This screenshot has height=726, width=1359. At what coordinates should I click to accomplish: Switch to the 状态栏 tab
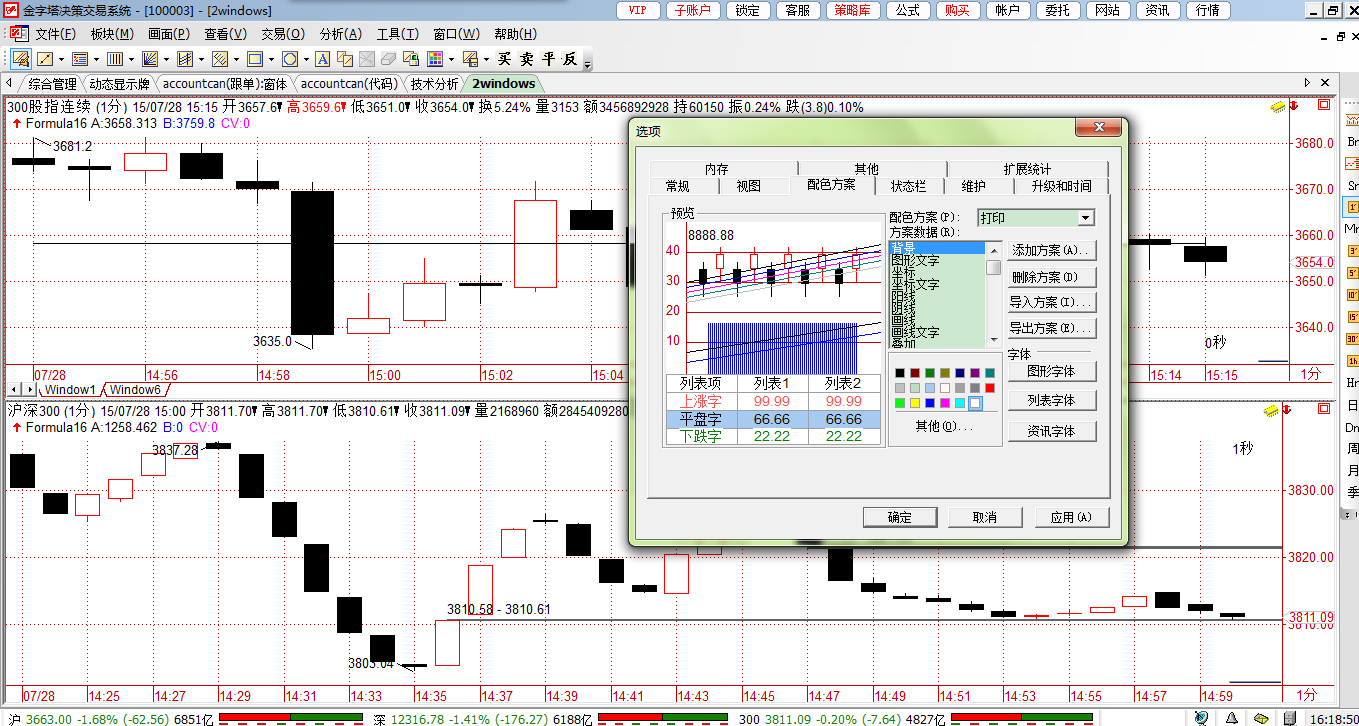[x=908, y=186]
